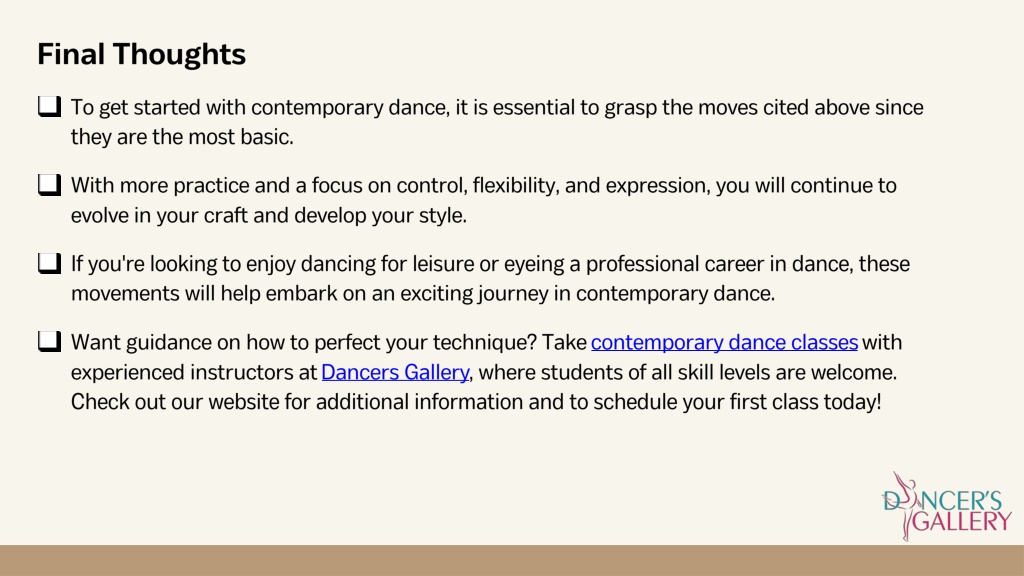Check the box beside 'To get started' bullet

point(50,106)
